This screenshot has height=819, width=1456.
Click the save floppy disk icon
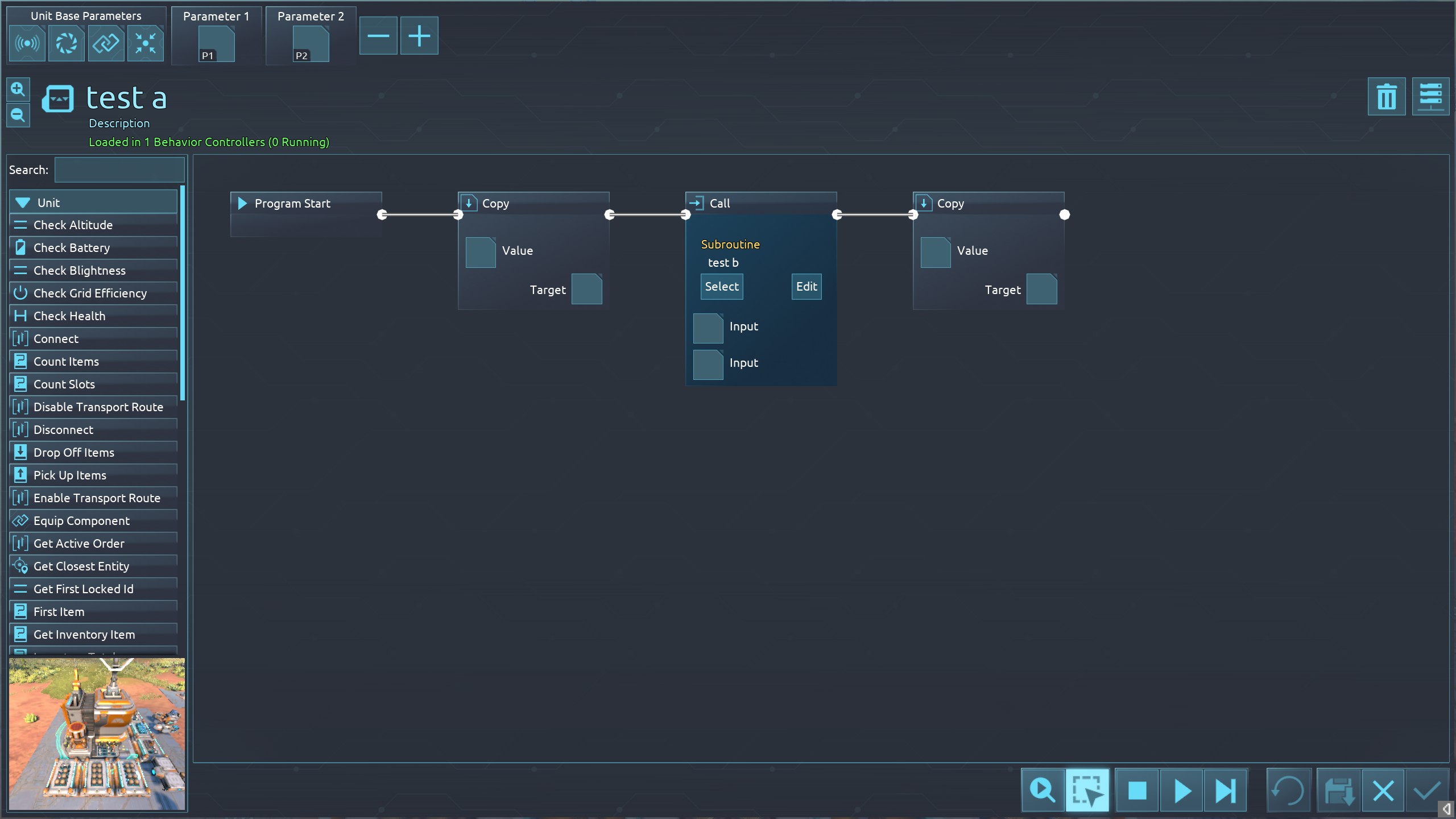coord(1339,791)
